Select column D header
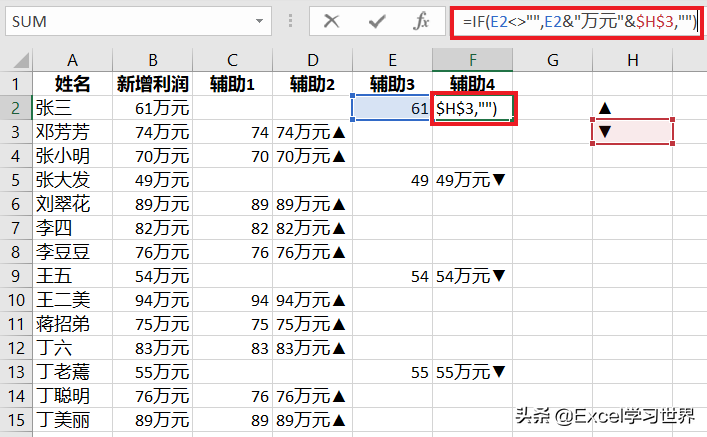 312,60
